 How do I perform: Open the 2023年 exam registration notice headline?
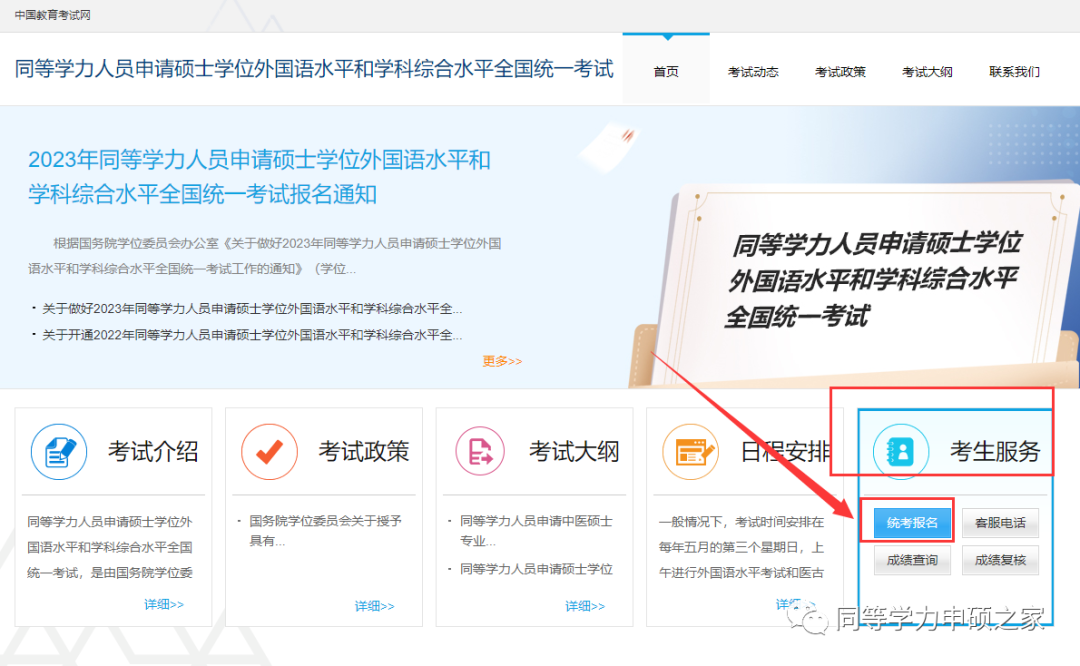[x=259, y=176]
